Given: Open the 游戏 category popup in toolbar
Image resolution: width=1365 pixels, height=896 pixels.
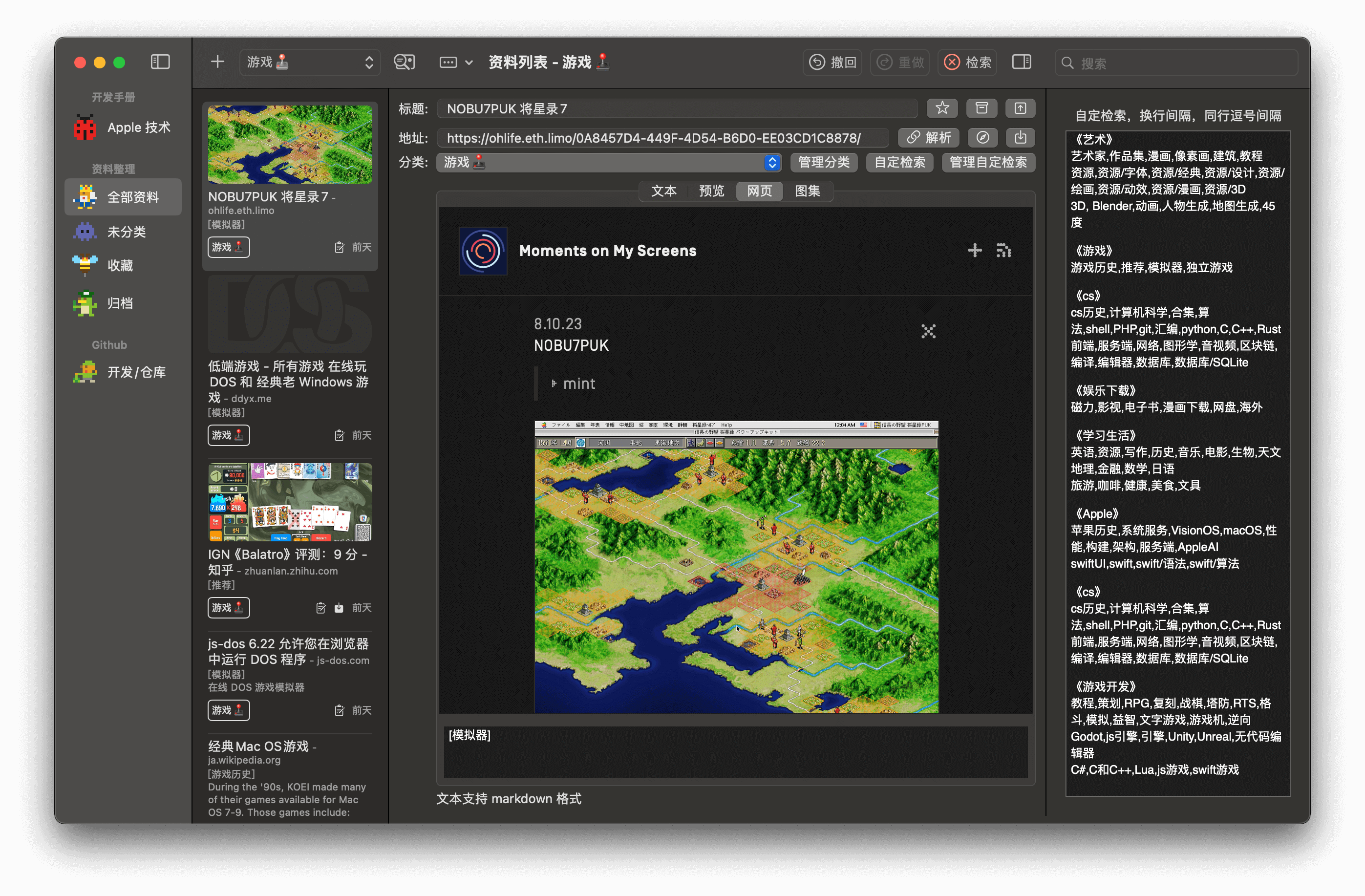Looking at the screenshot, I should [x=310, y=62].
